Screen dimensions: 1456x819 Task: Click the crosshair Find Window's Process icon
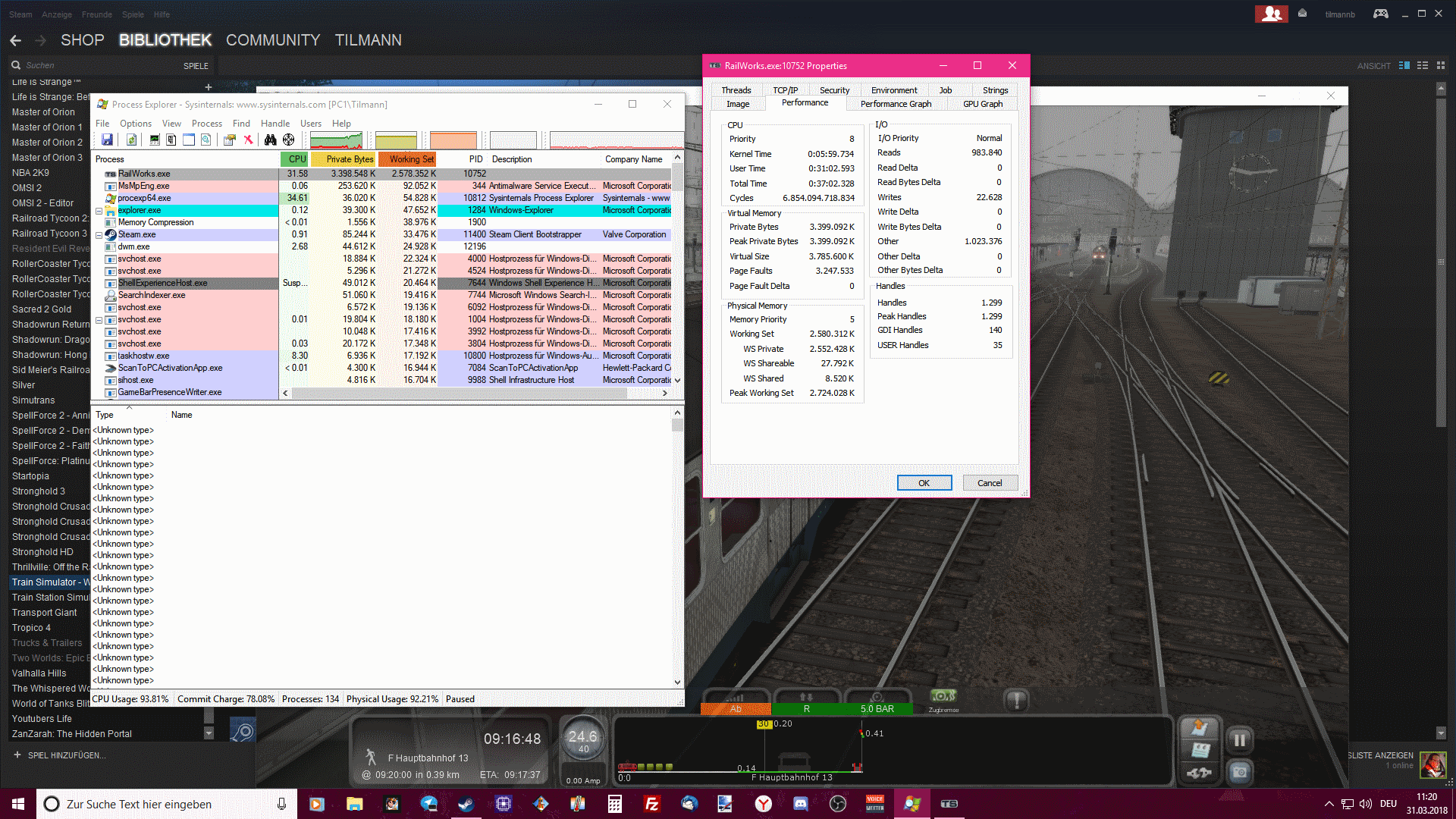tap(289, 140)
